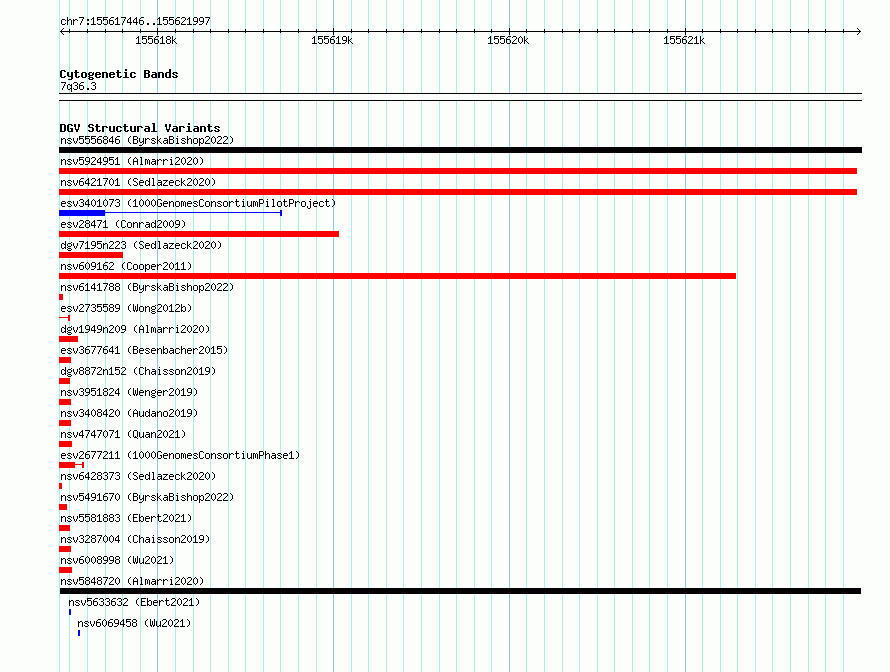Click the chr7:155617446..155621997 coordinate label
890x672 pixels.
pyautogui.click(x=135, y=22)
